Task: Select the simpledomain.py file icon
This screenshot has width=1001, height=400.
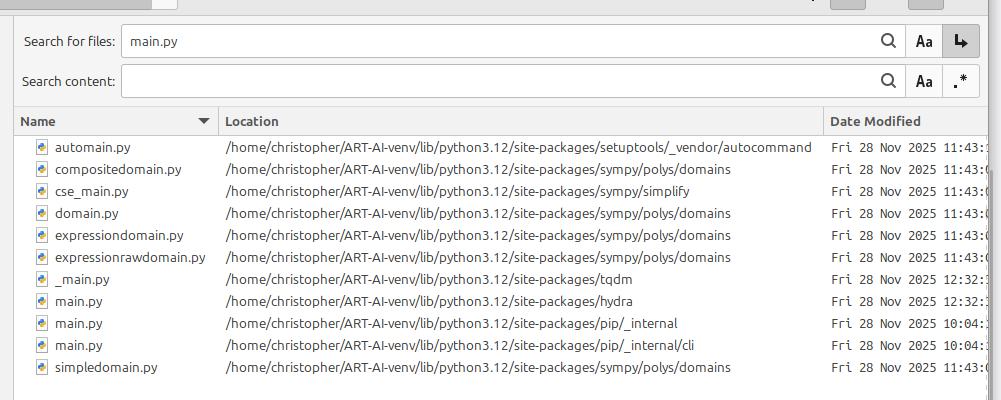Action: click(42, 367)
